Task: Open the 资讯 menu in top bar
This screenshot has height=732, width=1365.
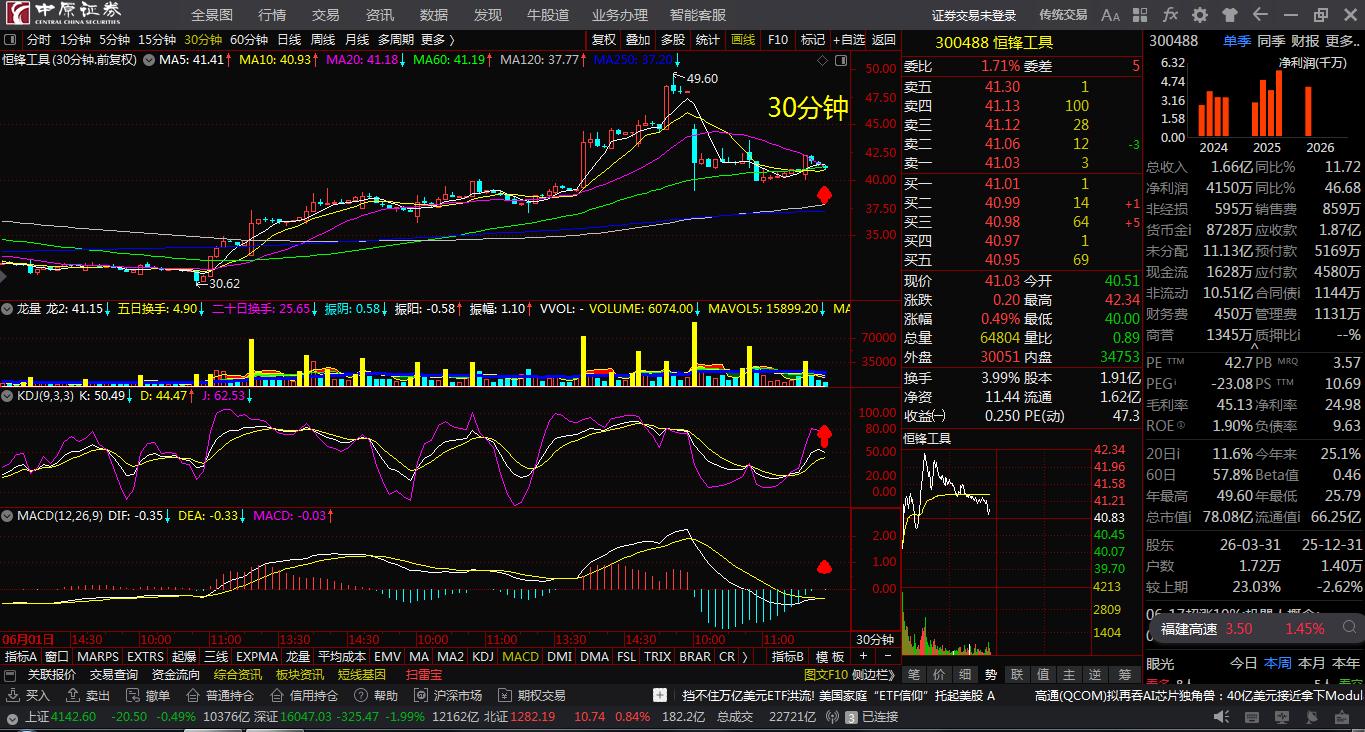Action: (379, 15)
